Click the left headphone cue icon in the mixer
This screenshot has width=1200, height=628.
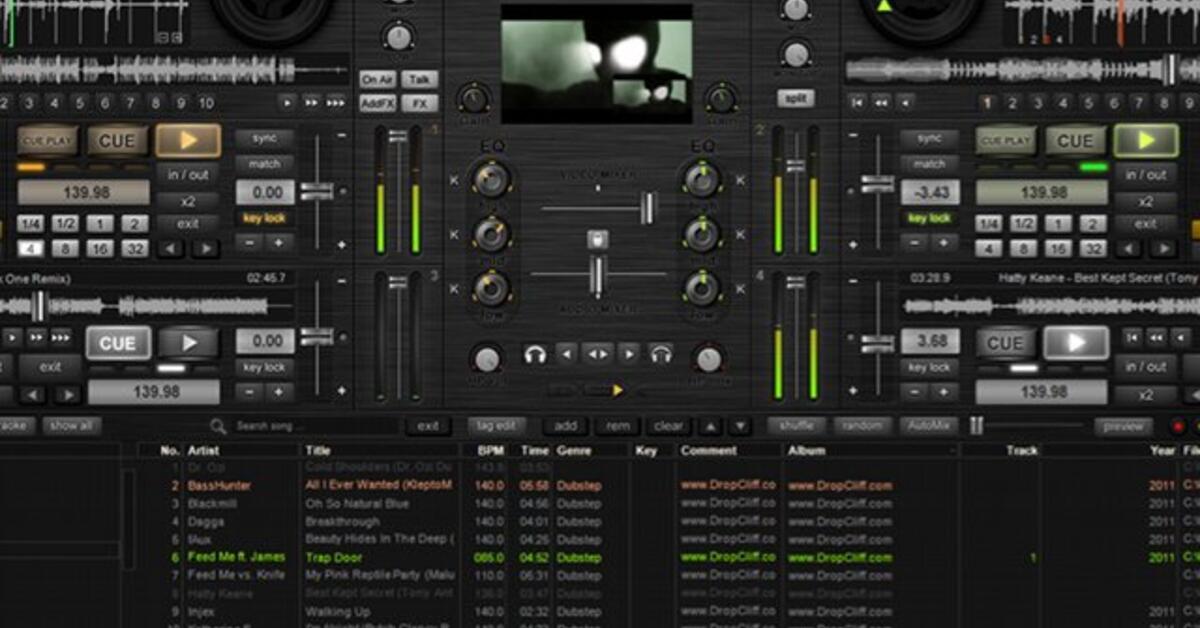[537, 353]
